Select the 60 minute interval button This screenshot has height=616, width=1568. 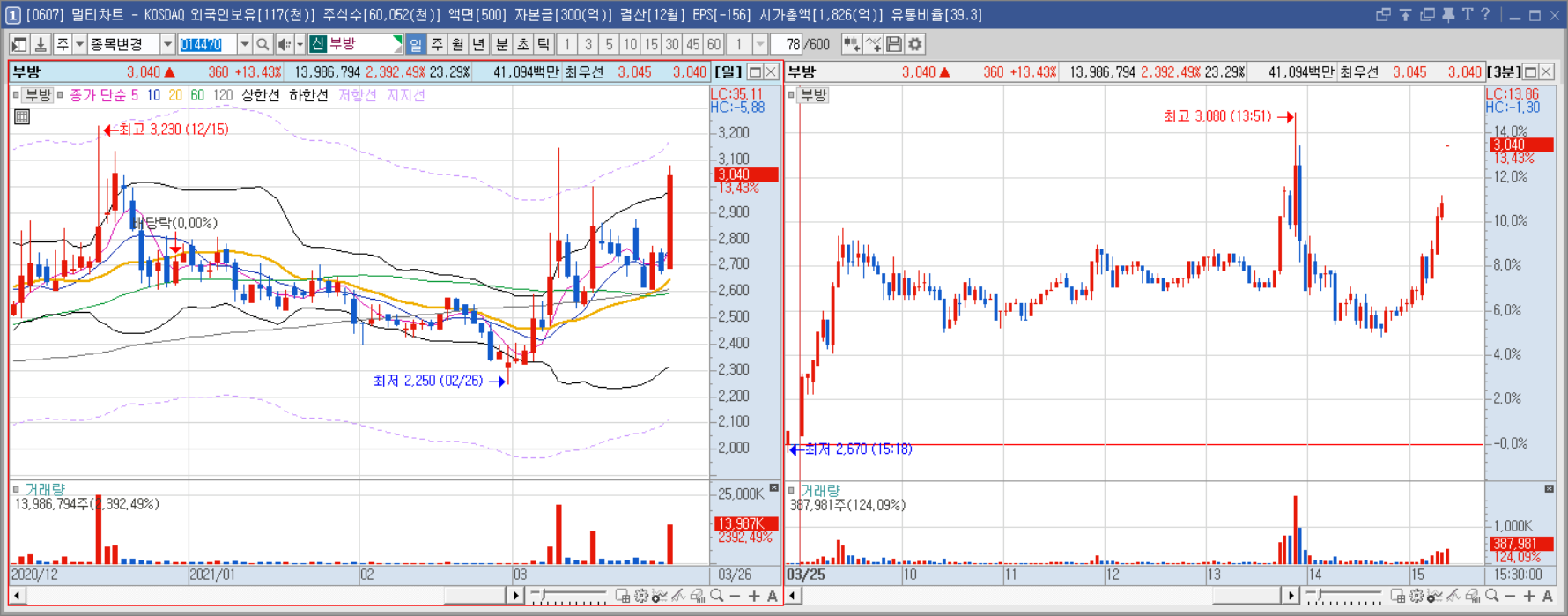point(714,44)
